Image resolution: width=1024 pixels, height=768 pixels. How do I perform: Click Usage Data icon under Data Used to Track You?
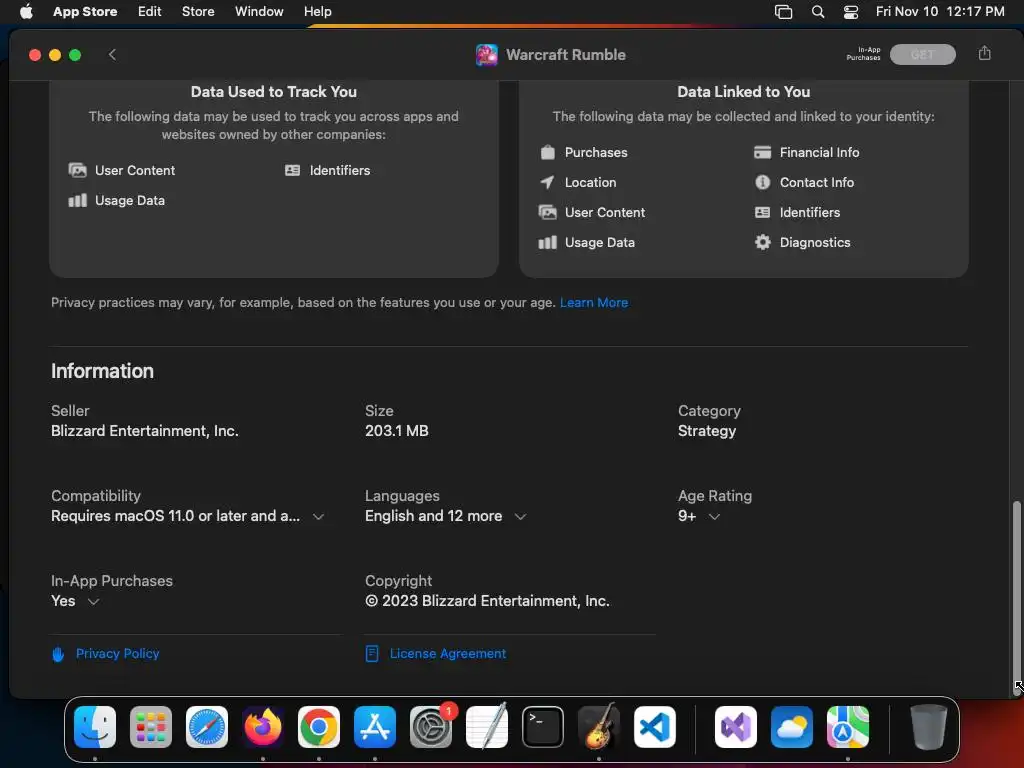pyautogui.click(x=78, y=200)
